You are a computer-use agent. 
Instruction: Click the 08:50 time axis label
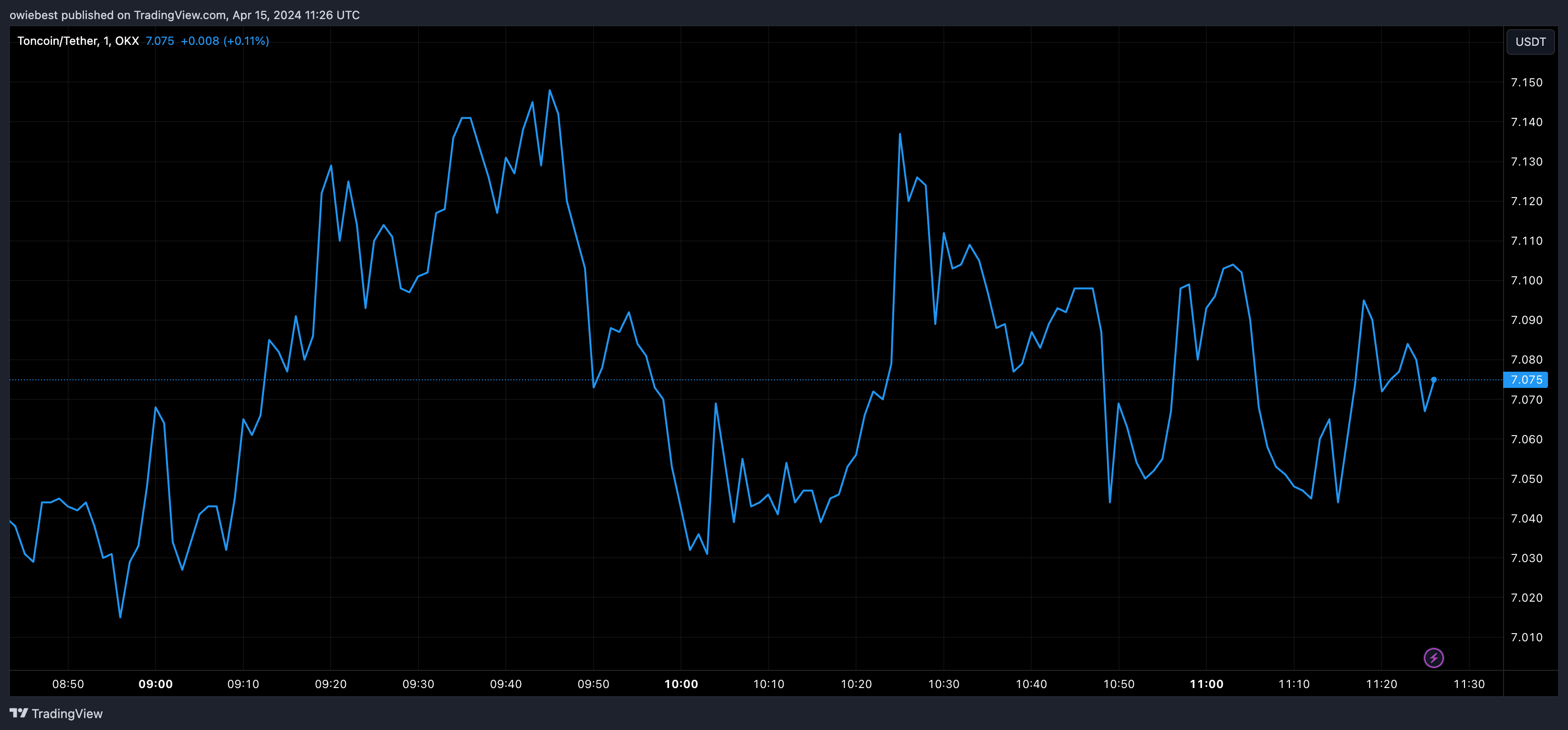tap(68, 684)
